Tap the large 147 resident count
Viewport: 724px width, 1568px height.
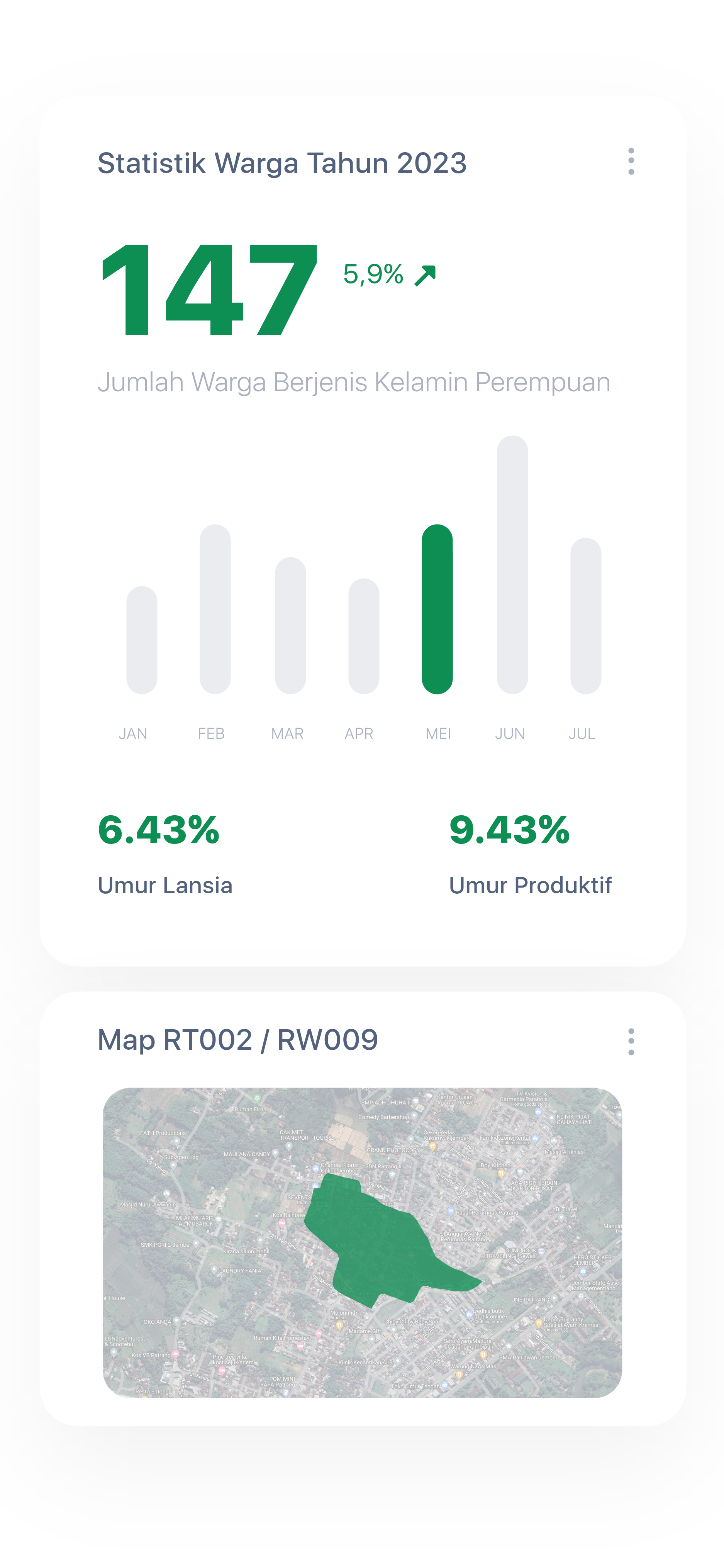pyautogui.click(x=208, y=290)
